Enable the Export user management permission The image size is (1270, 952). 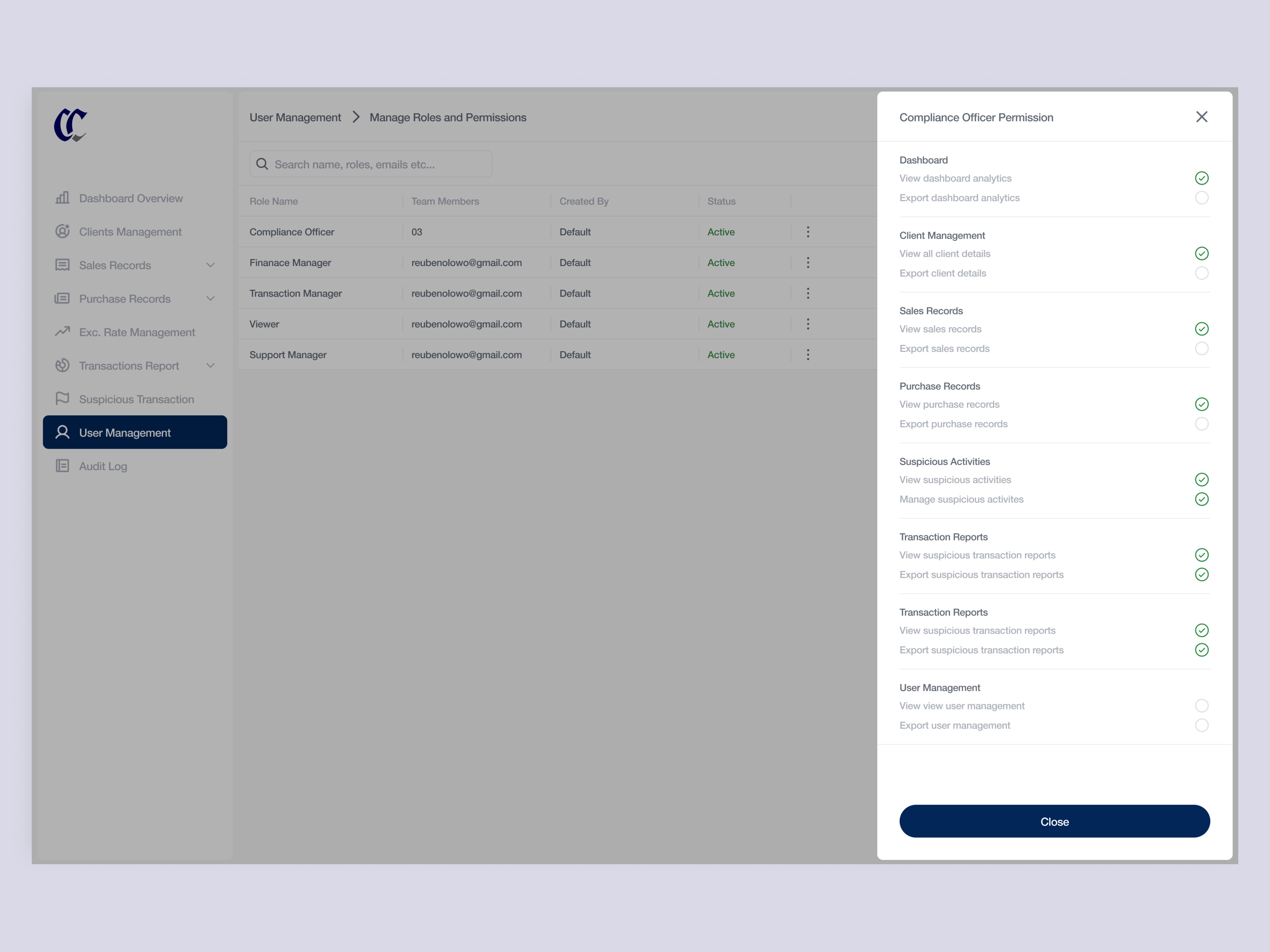[1201, 725]
